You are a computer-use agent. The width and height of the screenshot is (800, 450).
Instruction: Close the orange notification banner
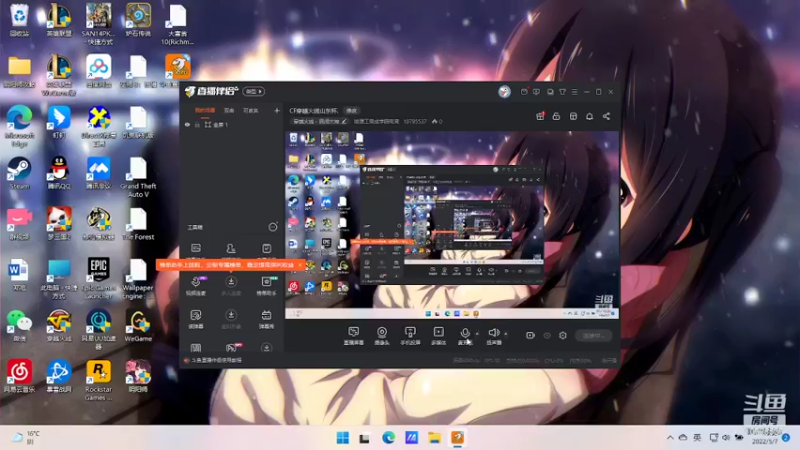point(299,265)
